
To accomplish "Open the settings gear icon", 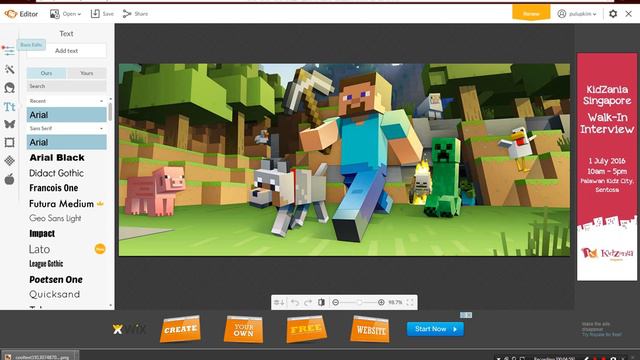I will click(613, 14).
